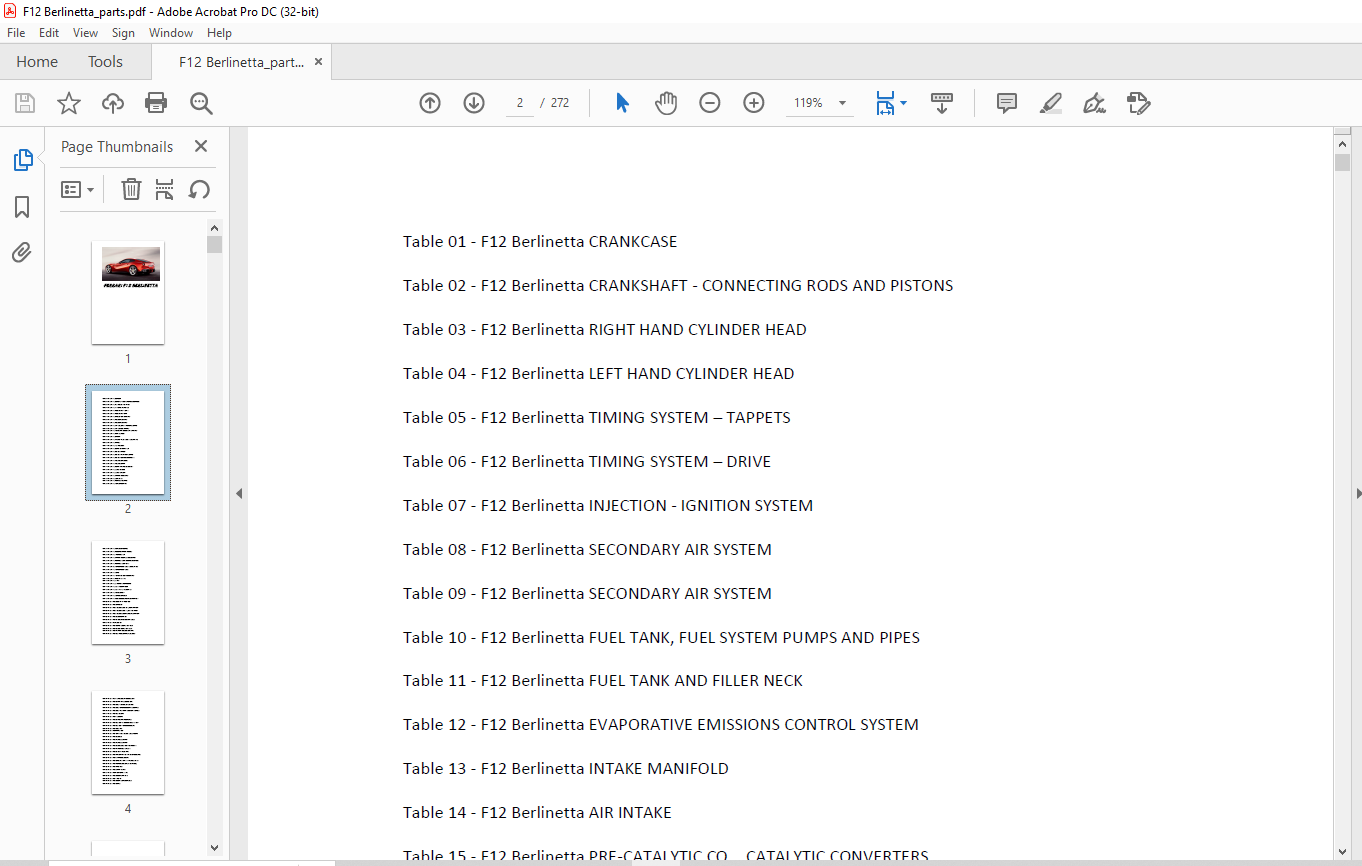Open the Help menu
The image size is (1362, 866).
(x=219, y=33)
